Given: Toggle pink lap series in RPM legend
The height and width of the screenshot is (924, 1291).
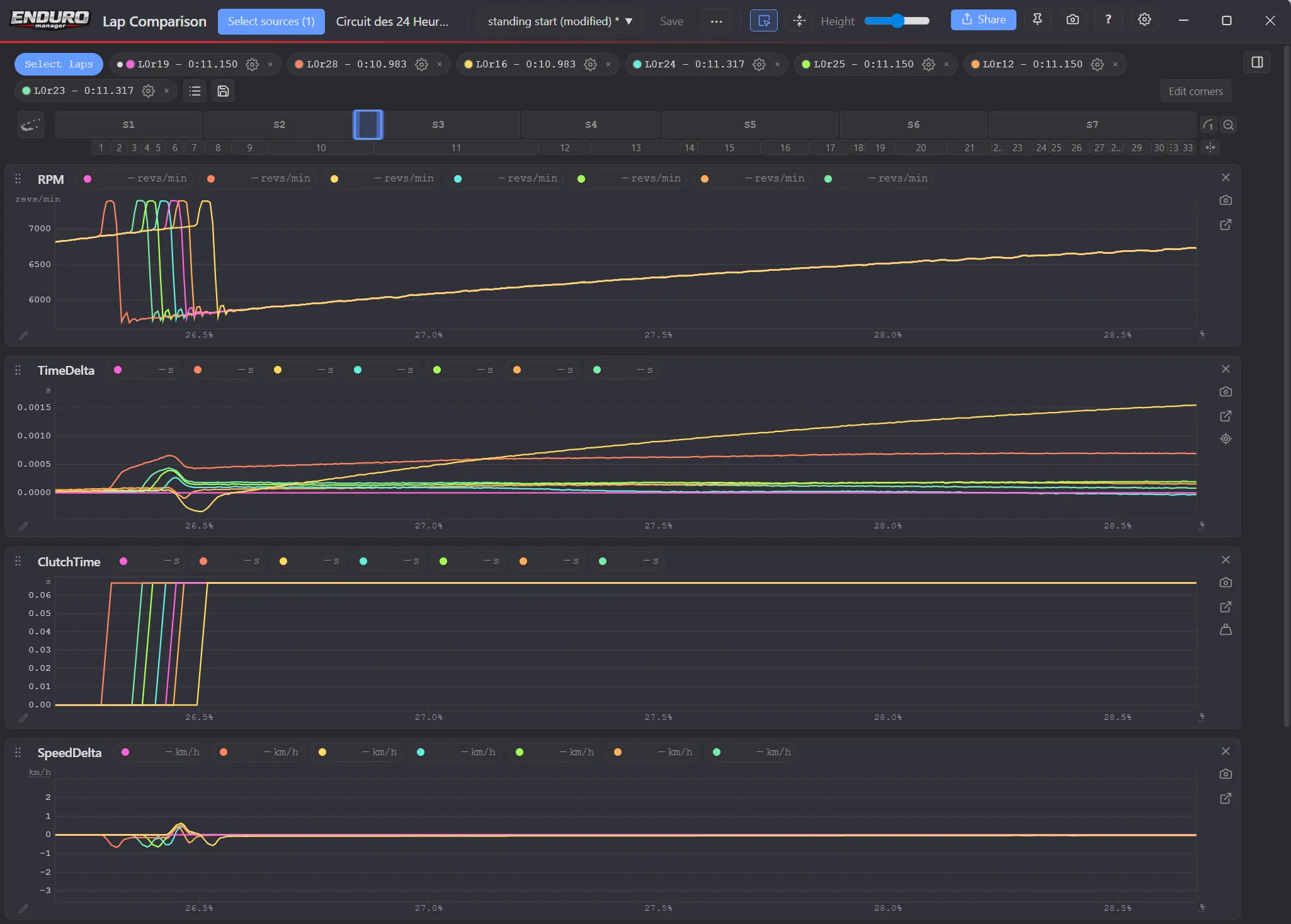Looking at the screenshot, I should click(x=88, y=179).
